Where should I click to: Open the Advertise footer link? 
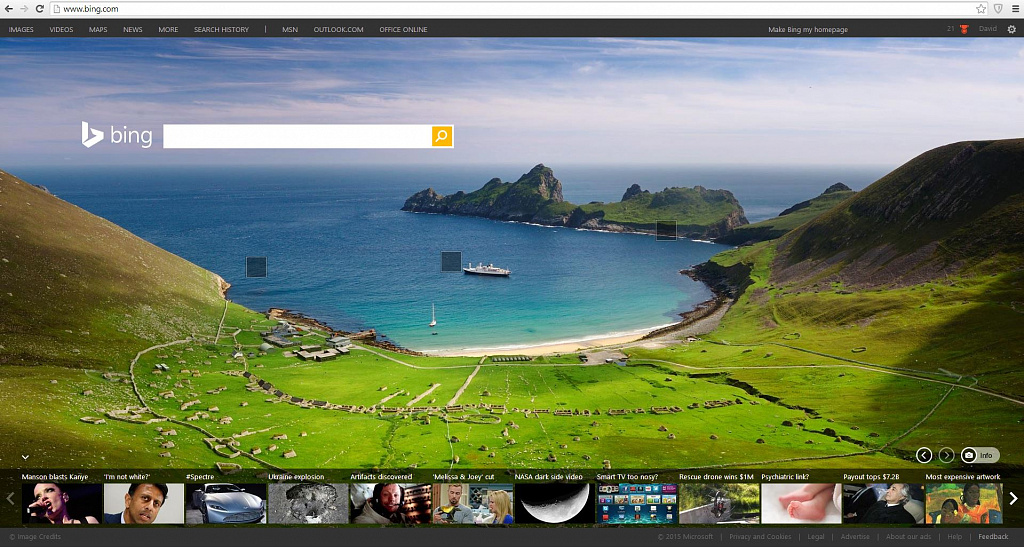click(855, 537)
